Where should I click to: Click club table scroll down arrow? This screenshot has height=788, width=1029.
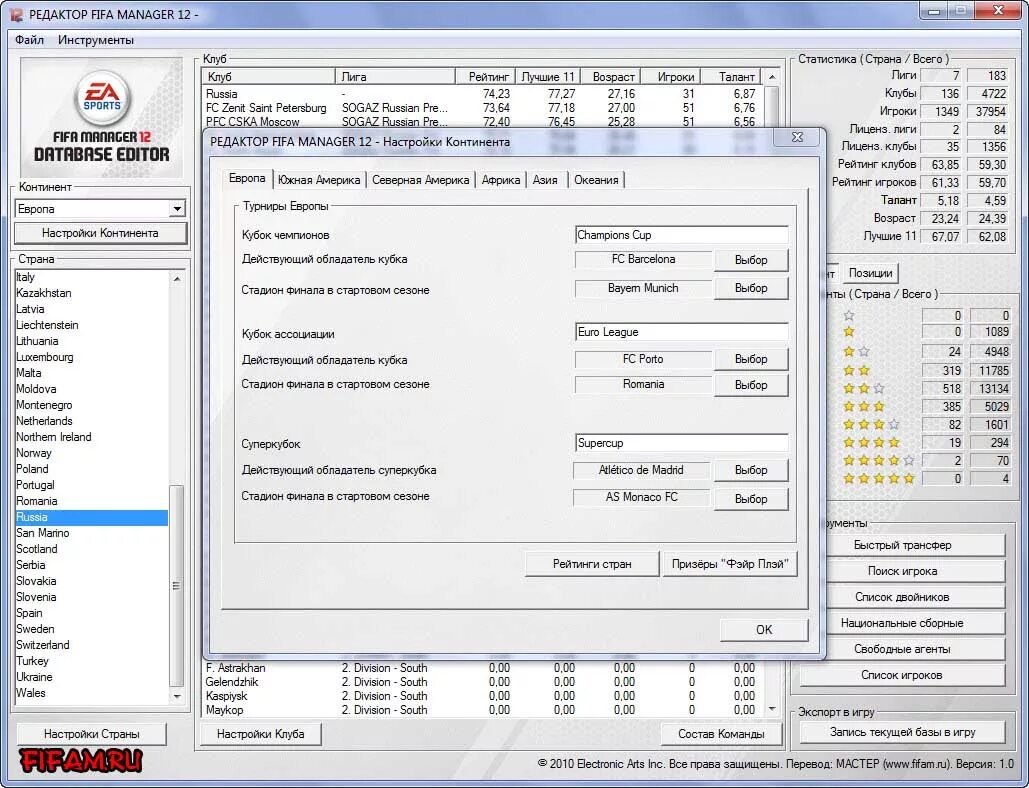pyautogui.click(x=772, y=709)
